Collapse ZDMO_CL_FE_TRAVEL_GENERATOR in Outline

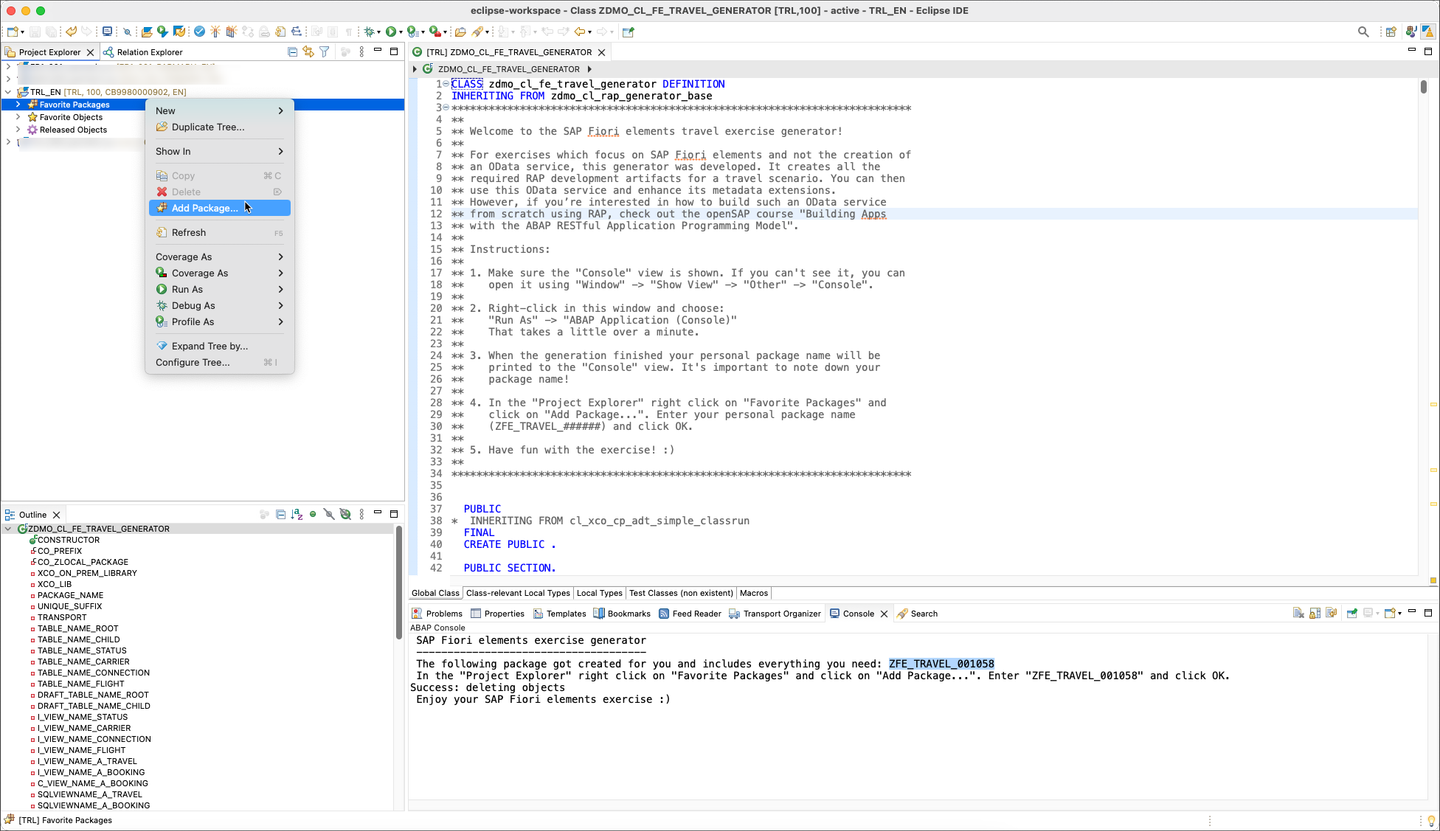[x=9, y=529]
